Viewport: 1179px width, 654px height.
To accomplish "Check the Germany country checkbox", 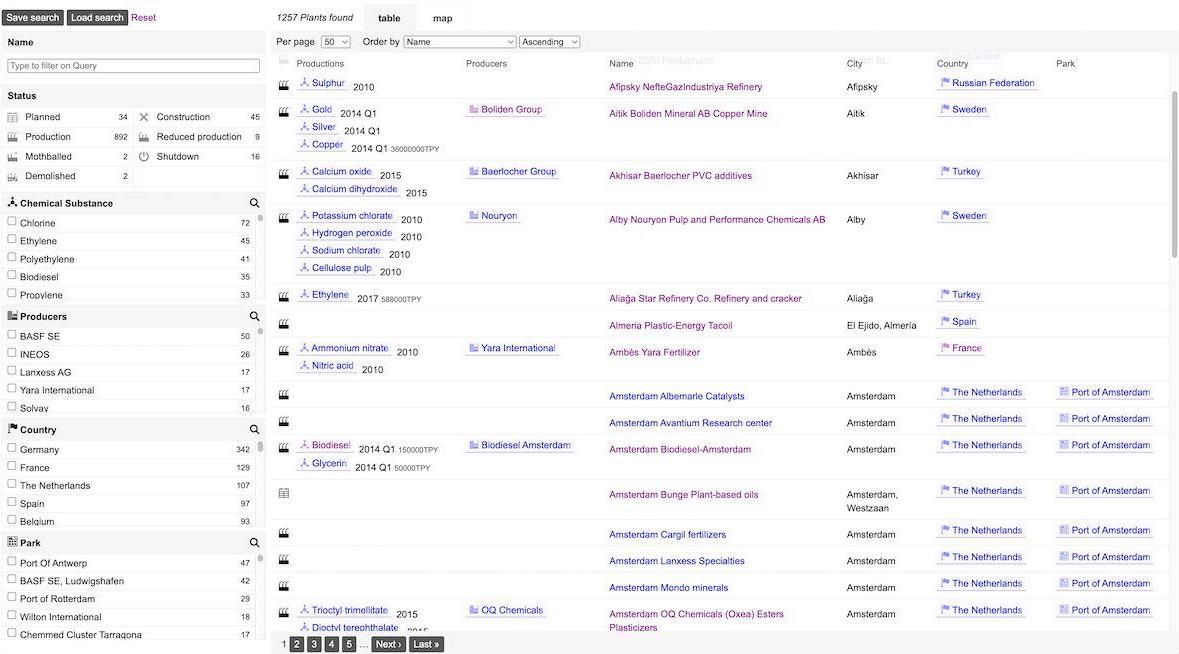I will (x=10, y=447).
